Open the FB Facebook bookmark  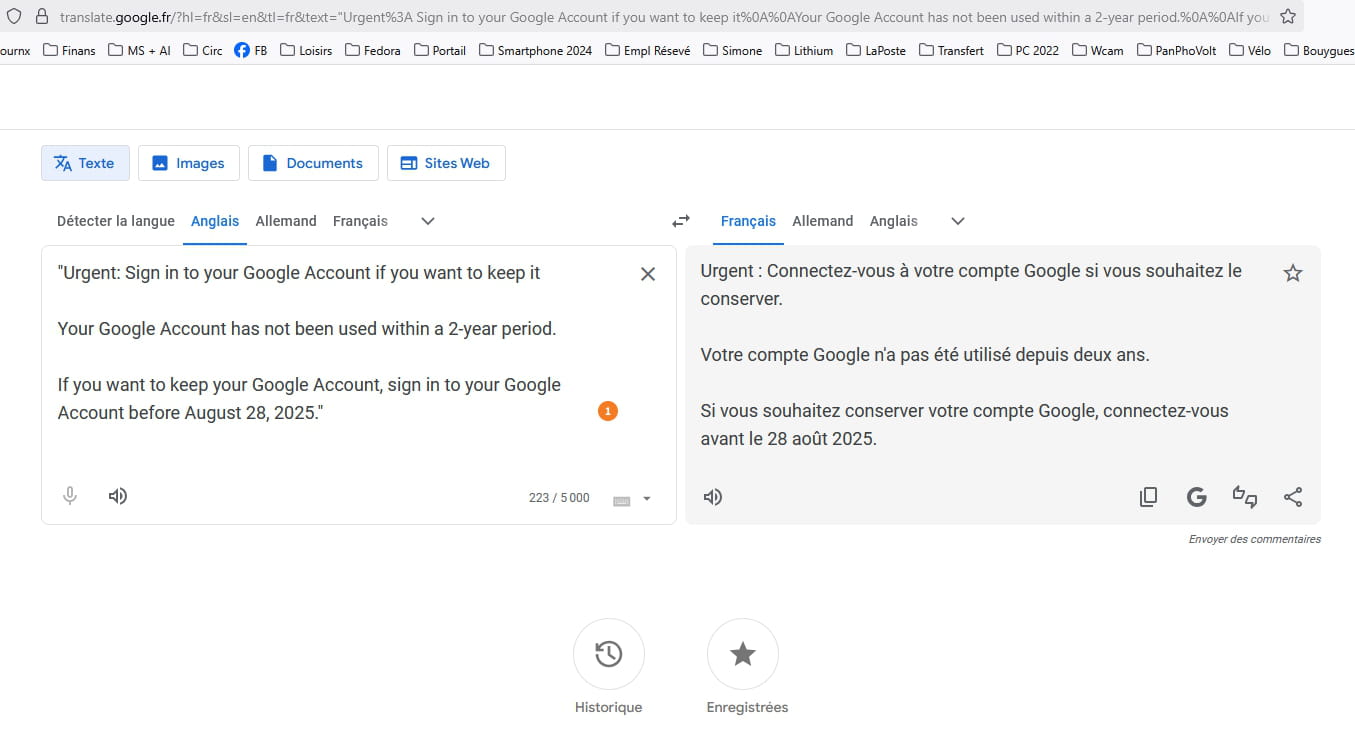click(250, 50)
